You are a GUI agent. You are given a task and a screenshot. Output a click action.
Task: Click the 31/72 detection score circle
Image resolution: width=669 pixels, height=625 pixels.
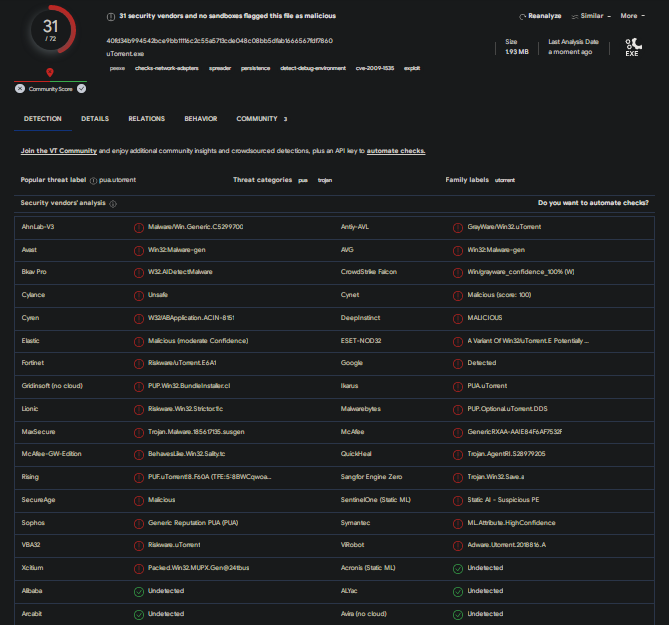coord(50,33)
